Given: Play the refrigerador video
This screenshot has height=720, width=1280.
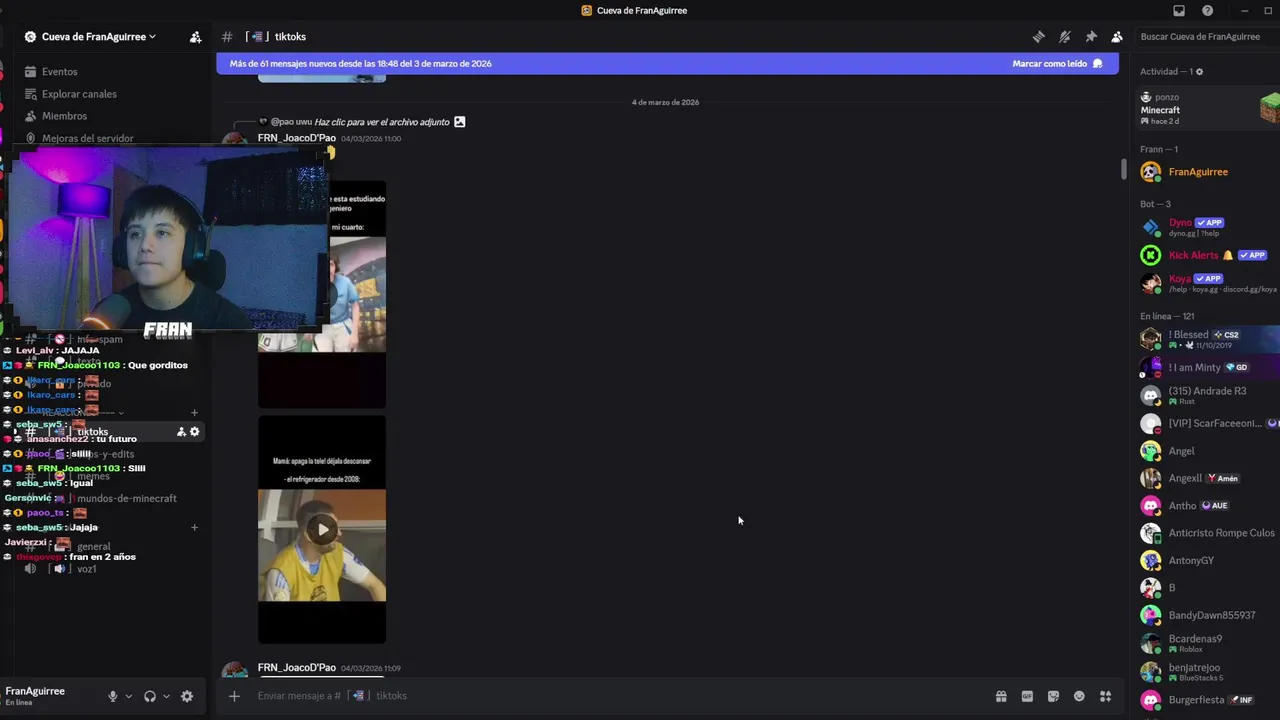Looking at the screenshot, I should point(322,530).
